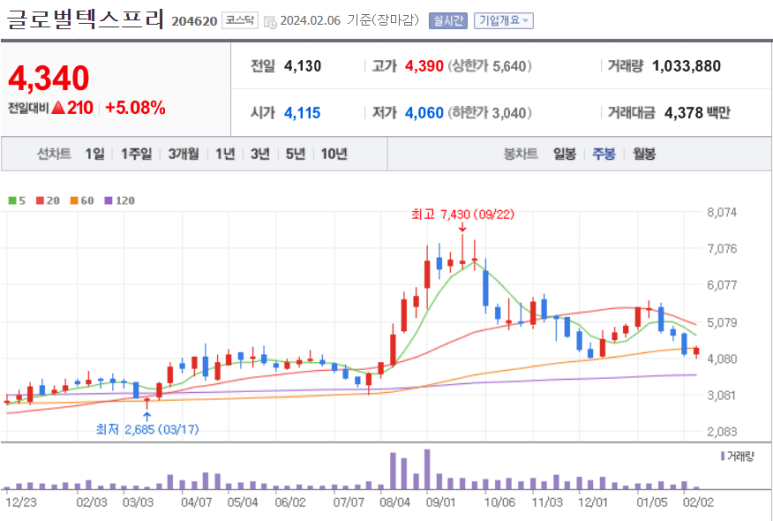Click the 거래량 legend in the volume chart
Viewport: 773px width, 521px height.
738,456
